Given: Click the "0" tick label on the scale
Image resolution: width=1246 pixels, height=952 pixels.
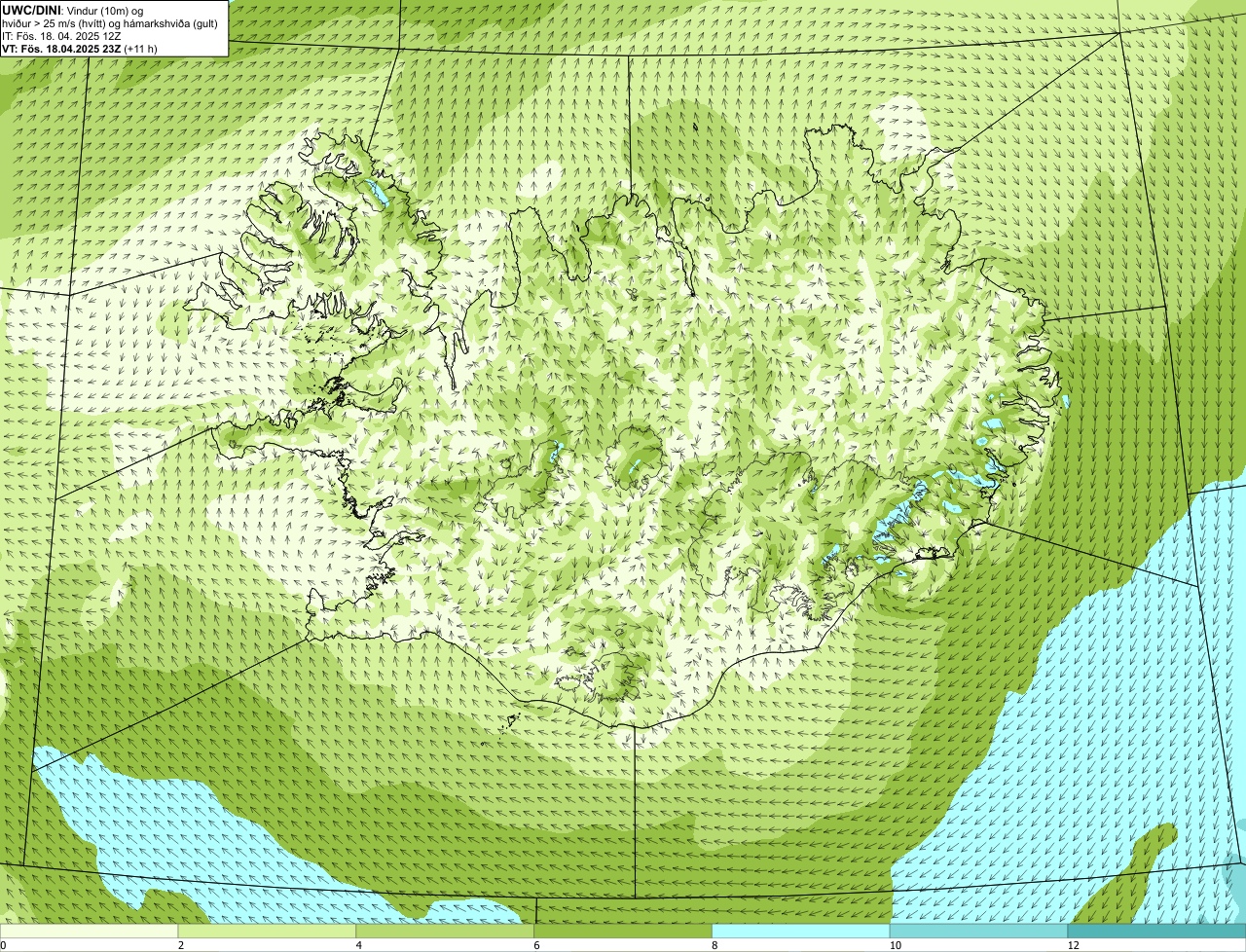Looking at the screenshot, I should [x=3, y=945].
